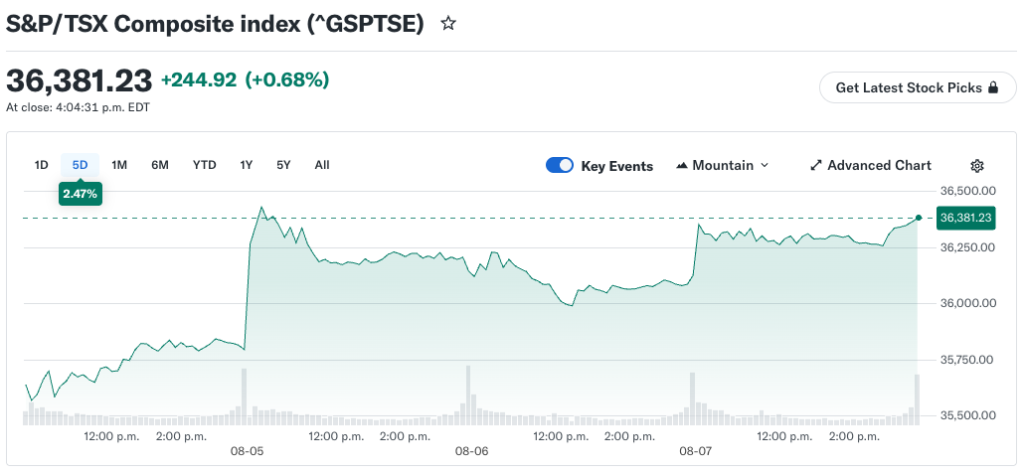Click the 08-05 date label
Screen dimensions: 1024x474
(248, 451)
